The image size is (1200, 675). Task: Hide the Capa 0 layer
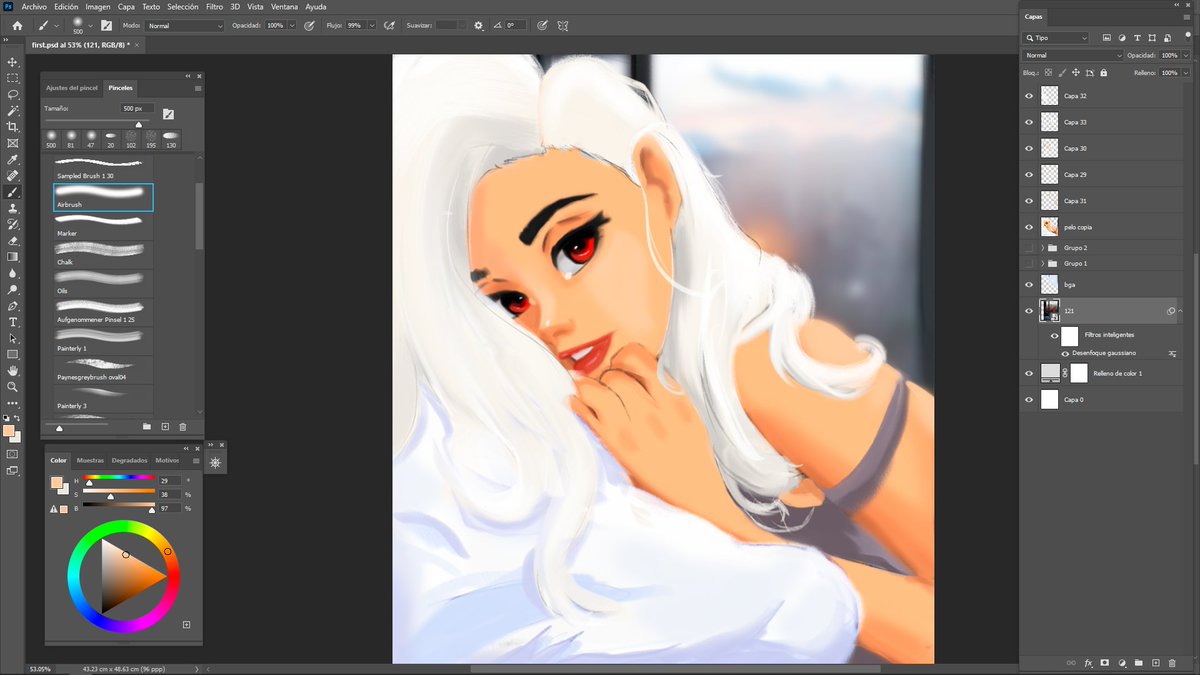click(1029, 399)
